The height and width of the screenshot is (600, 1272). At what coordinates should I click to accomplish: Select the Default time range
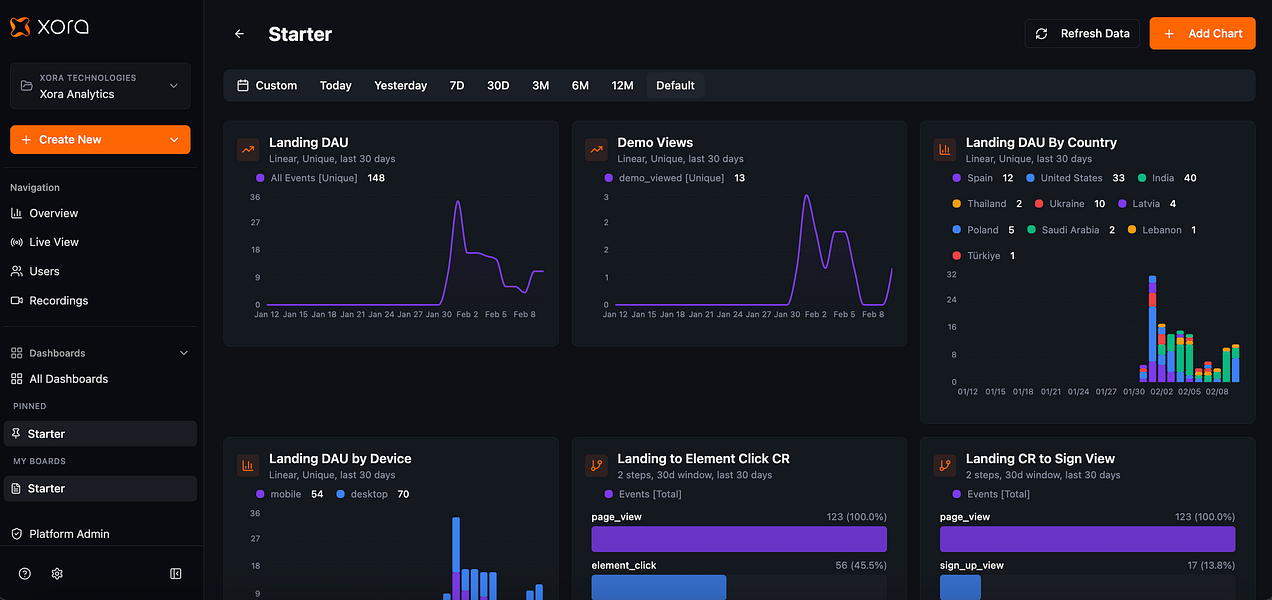coord(676,86)
